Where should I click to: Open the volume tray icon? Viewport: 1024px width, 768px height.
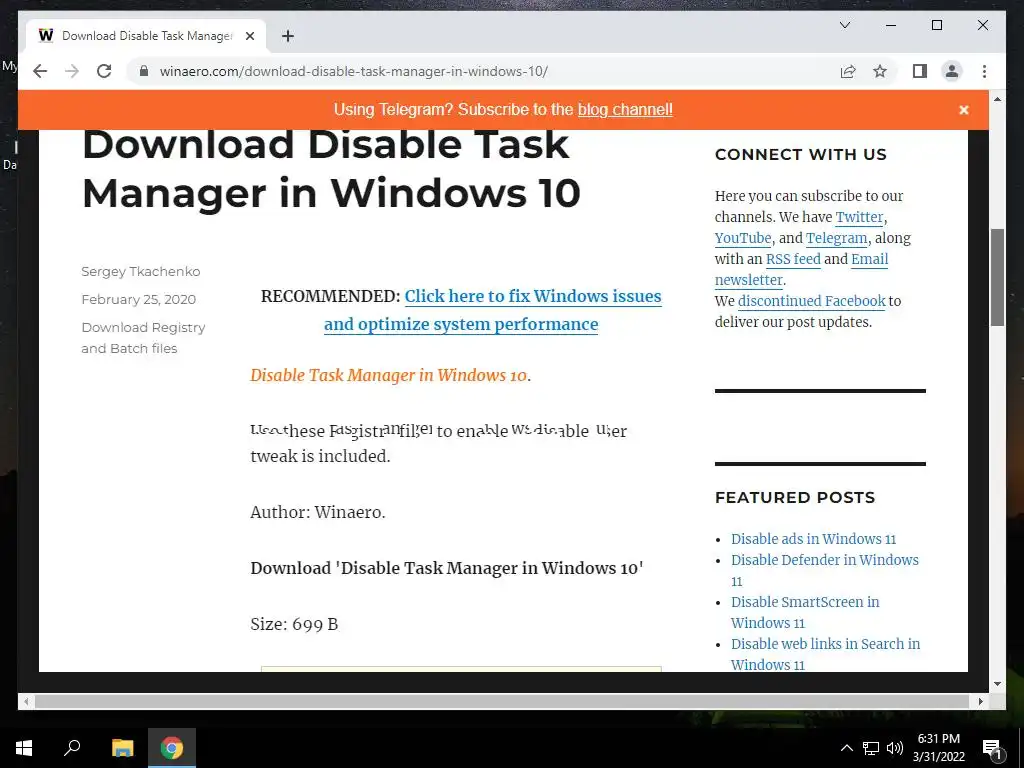895,748
